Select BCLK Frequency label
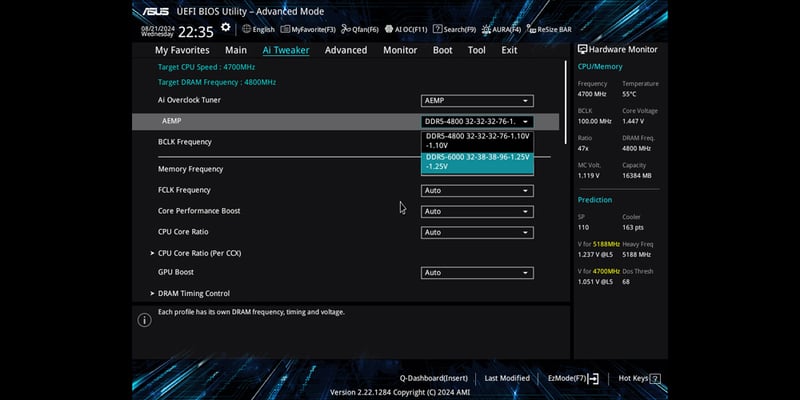Screen dimensions: 800x400 (185, 142)
